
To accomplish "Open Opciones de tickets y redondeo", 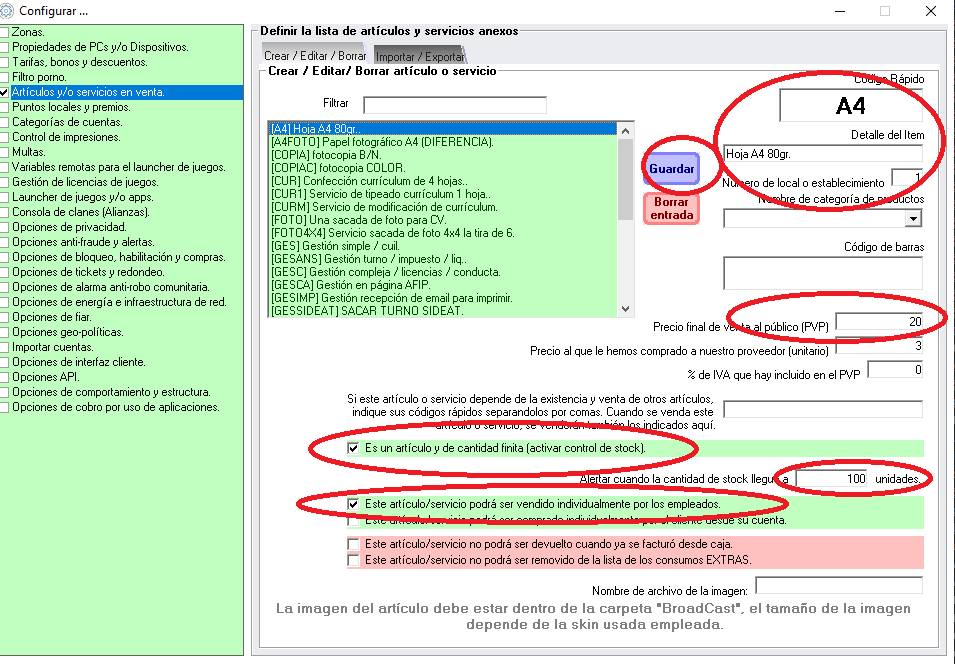I will click(x=88, y=272).
